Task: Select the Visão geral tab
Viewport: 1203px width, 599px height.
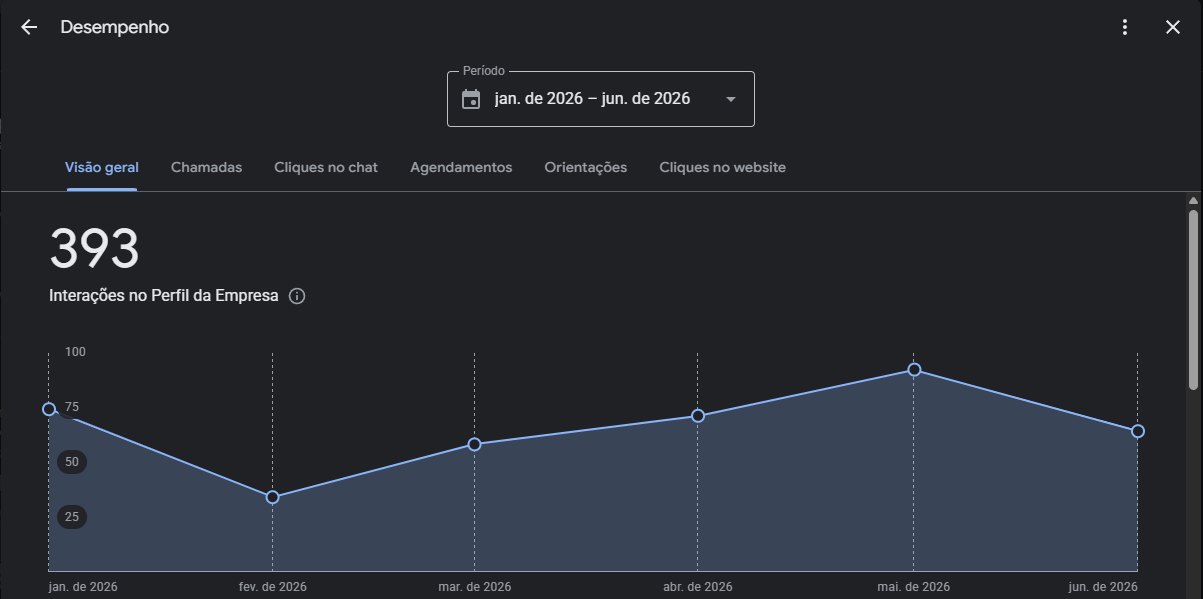Action: pyautogui.click(x=102, y=167)
